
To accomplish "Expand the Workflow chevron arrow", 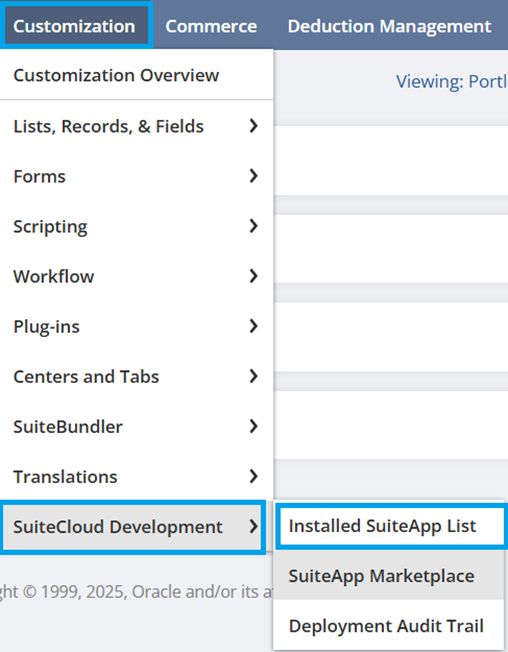I will [253, 276].
